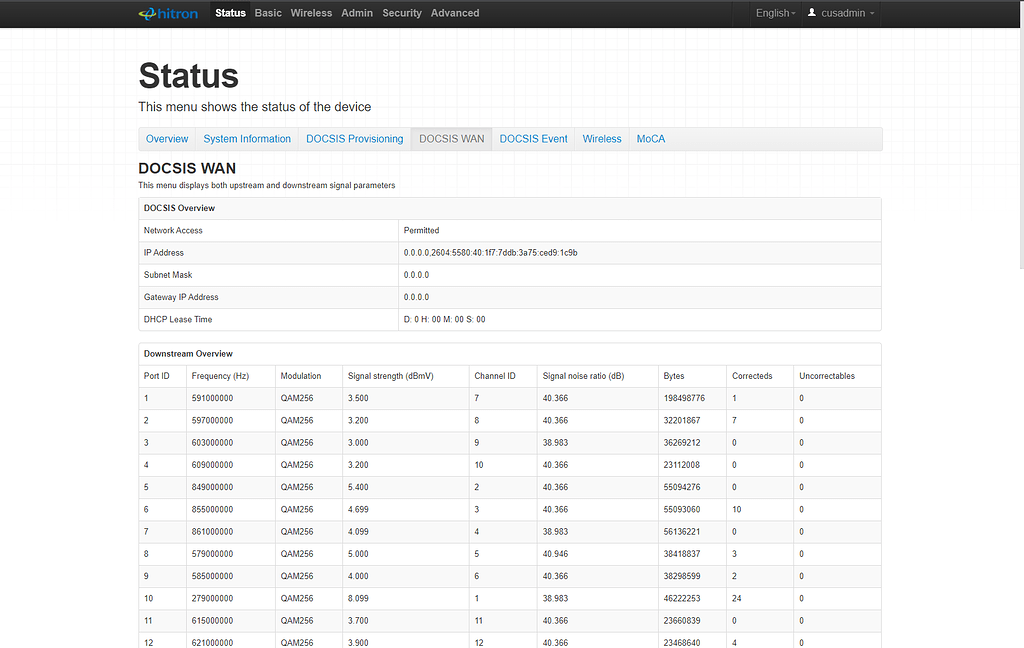Select the DOCSIS Provisioning tab
1024x648 pixels.
(355, 139)
